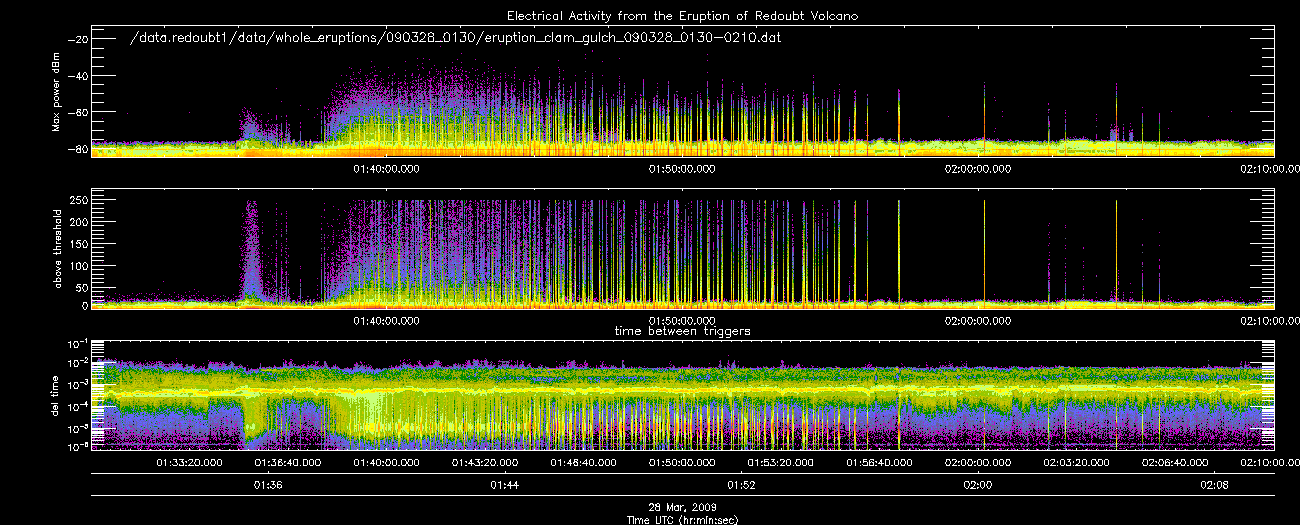The image size is (1300, 525).
Task: Click the '01:53:20.000' time tick label
Action: coord(781,463)
